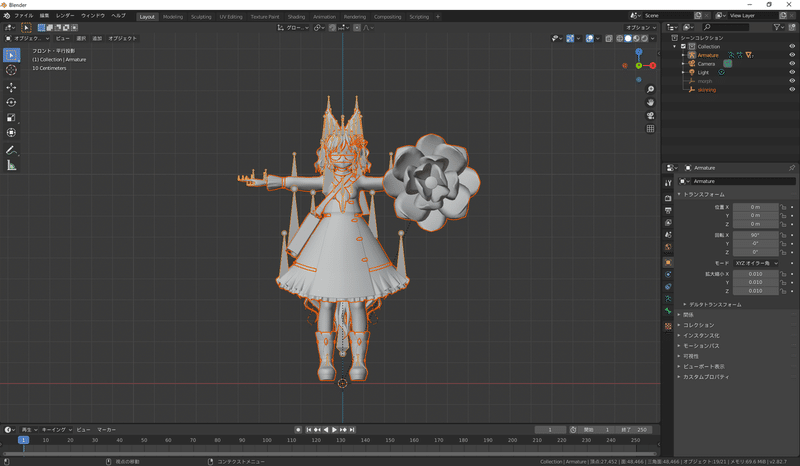Select the Move tool in the left toolbar
This screenshot has width=800, height=466.
(x=11, y=87)
